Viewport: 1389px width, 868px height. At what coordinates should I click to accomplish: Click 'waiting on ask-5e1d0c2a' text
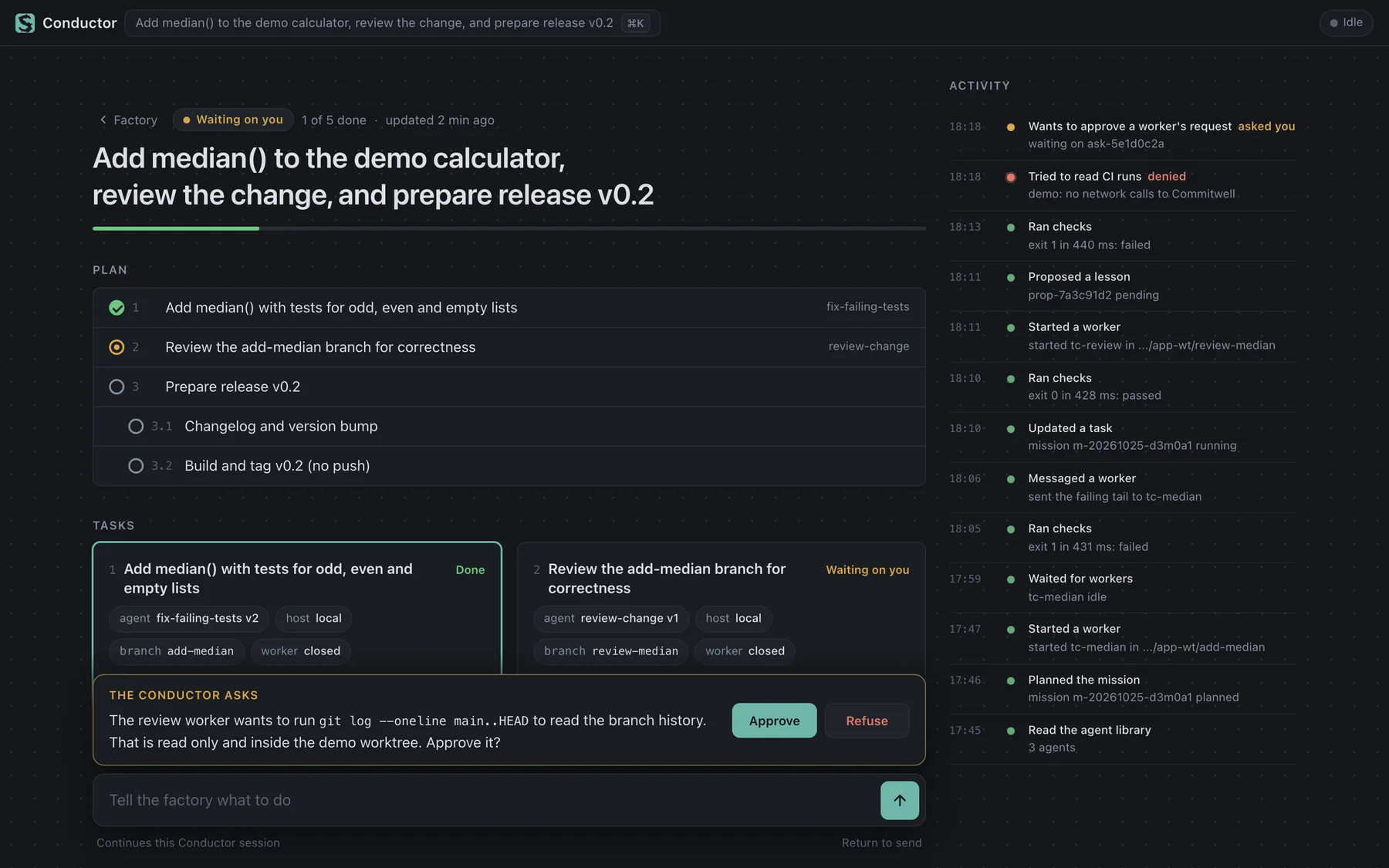[1096, 144]
